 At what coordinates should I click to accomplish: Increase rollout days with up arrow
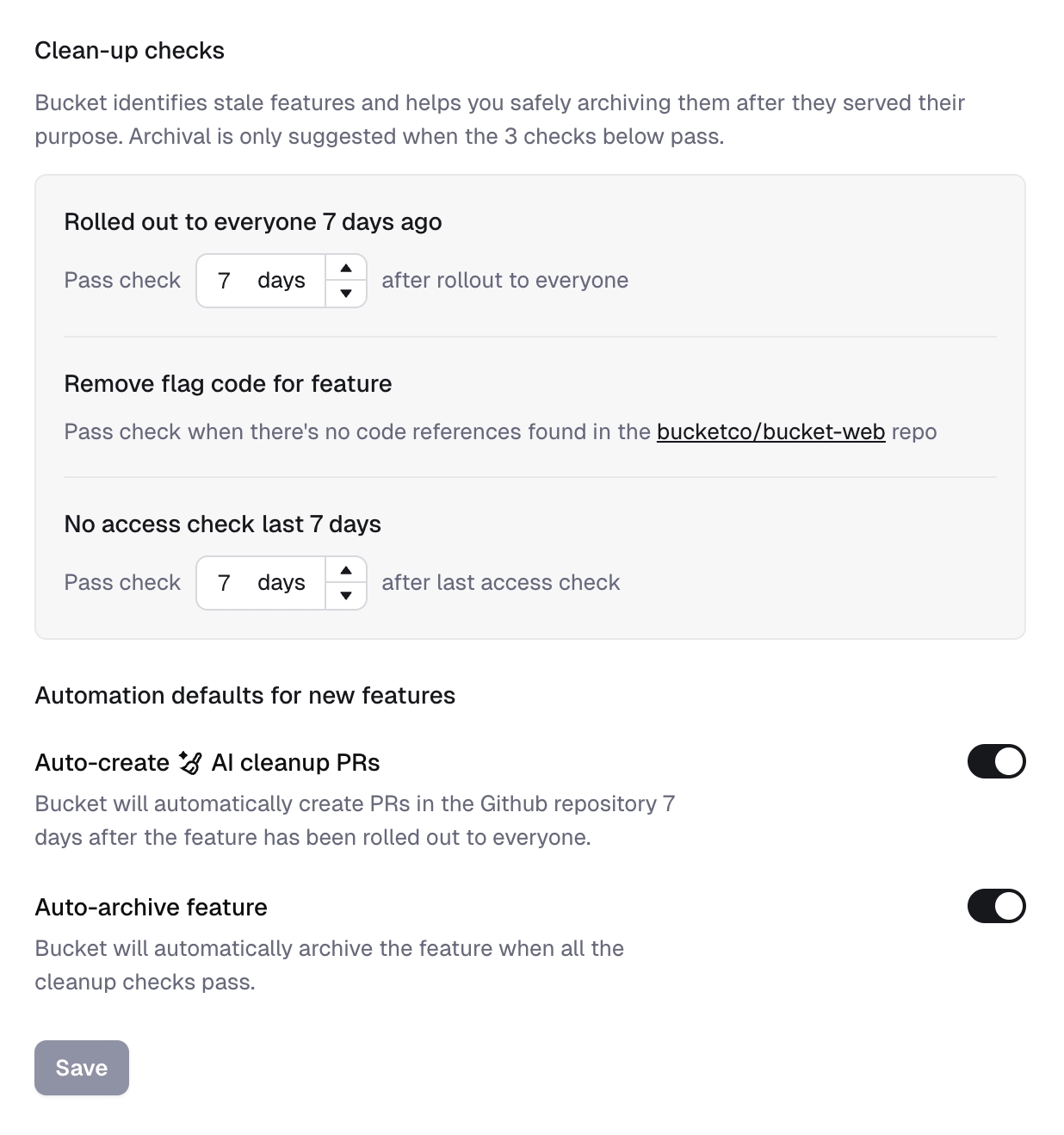coord(346,268)
